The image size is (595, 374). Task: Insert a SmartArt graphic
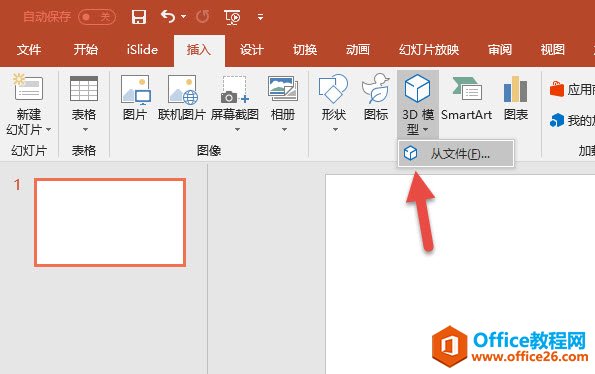(x=467, y=98)
